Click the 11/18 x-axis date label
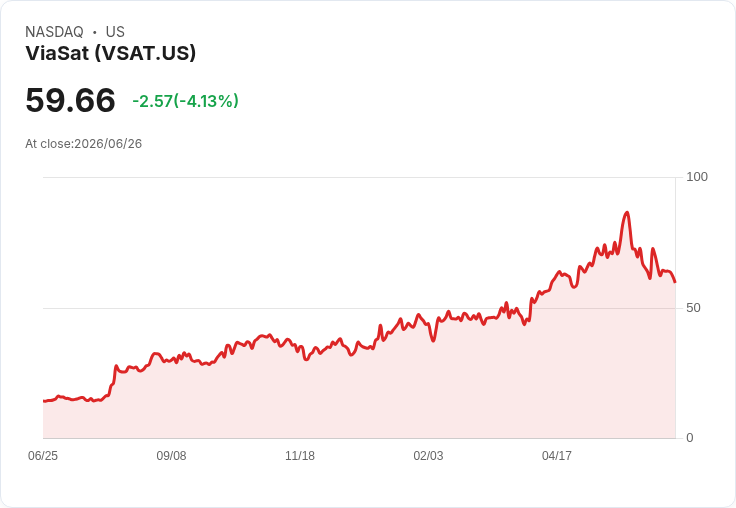 pyautogui.click(x=300, y=455)
